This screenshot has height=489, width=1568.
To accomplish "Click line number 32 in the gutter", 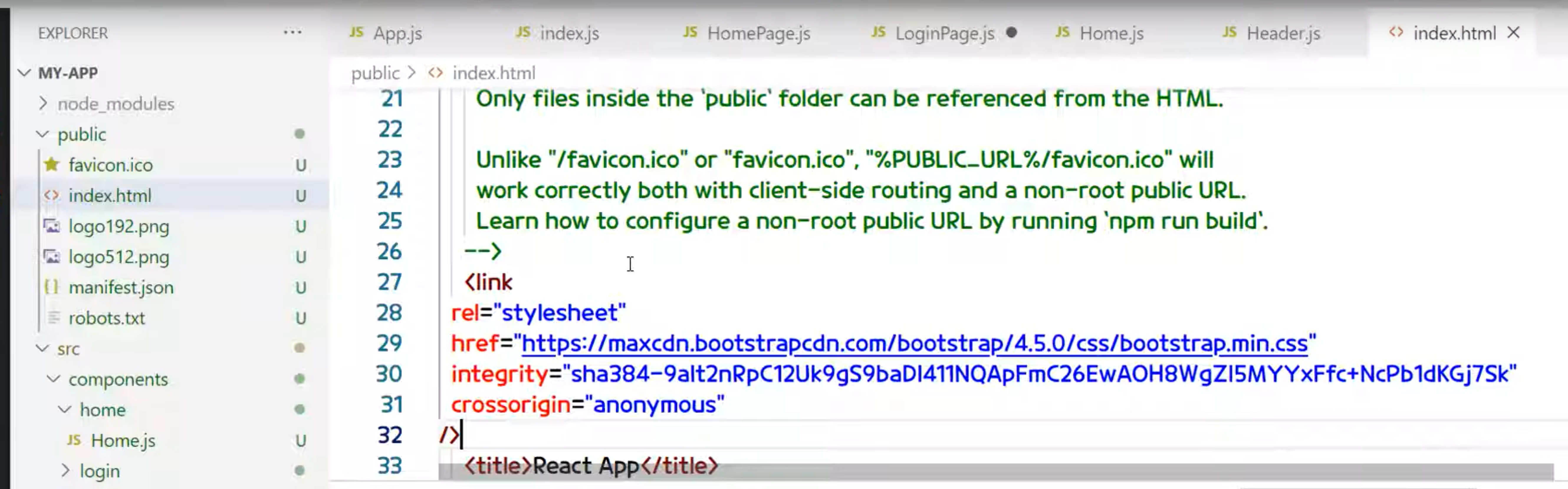I will (389, 435).
